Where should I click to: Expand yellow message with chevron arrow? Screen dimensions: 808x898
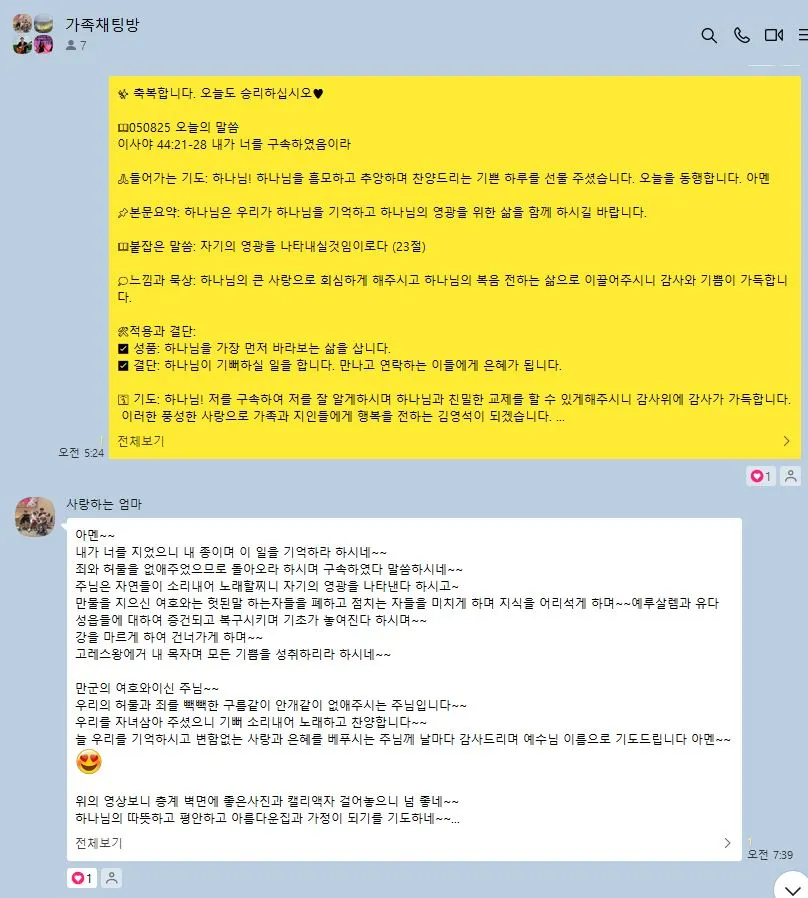tap(786, 441)
